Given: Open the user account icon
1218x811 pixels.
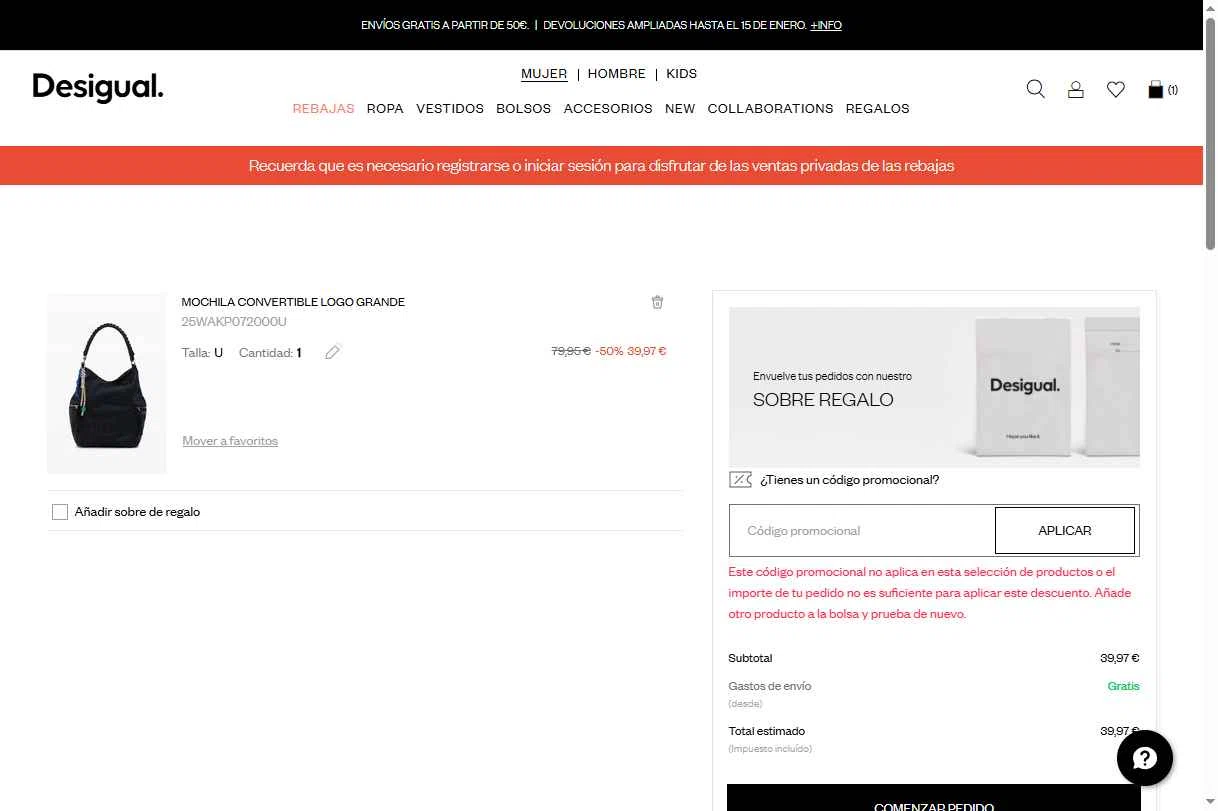Looking at the screenshot, I should tap(1076, 89).
